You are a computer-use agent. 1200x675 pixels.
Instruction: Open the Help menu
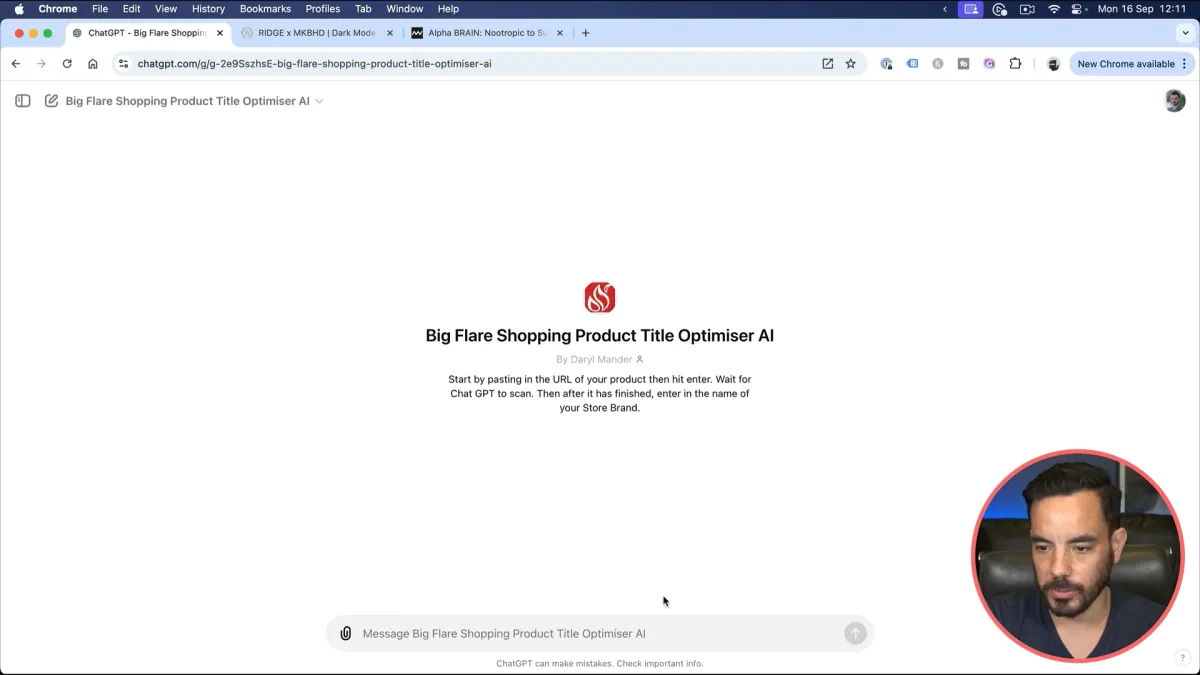coord(448,9)
